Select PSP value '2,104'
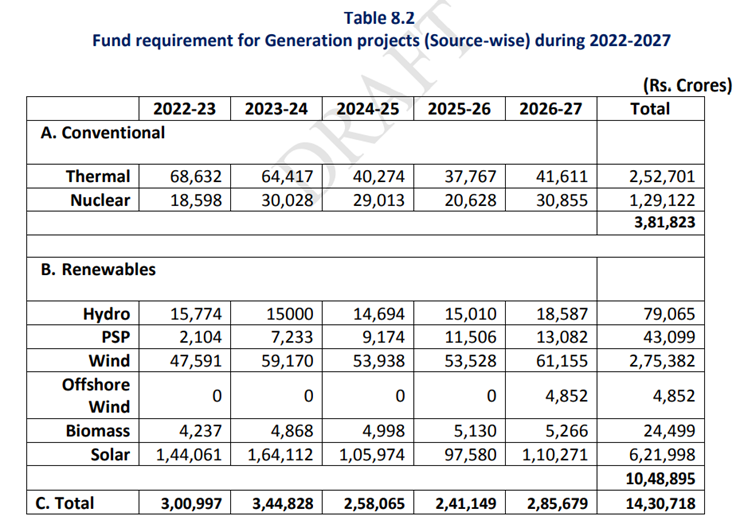This screenshot has width=740, height=520. [x=201, y=337]
